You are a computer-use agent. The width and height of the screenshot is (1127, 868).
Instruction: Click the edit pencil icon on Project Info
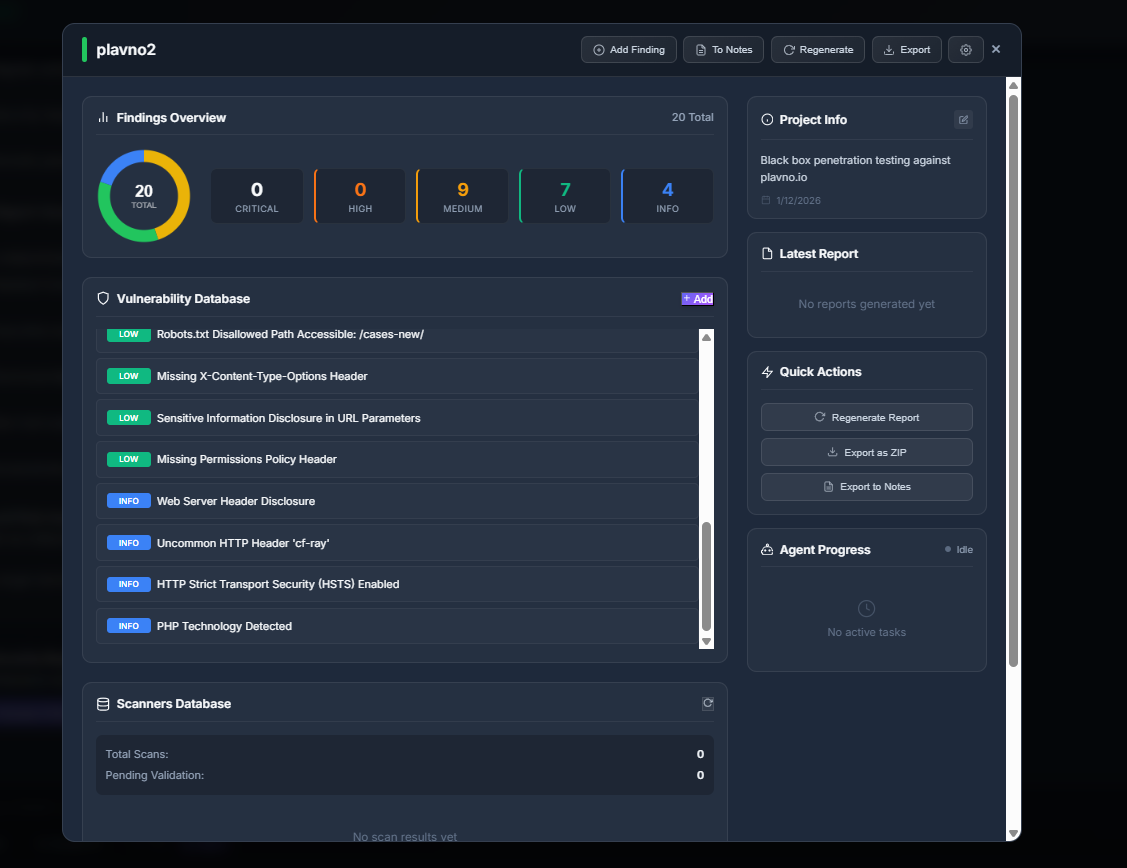click(x=962, y=119)
